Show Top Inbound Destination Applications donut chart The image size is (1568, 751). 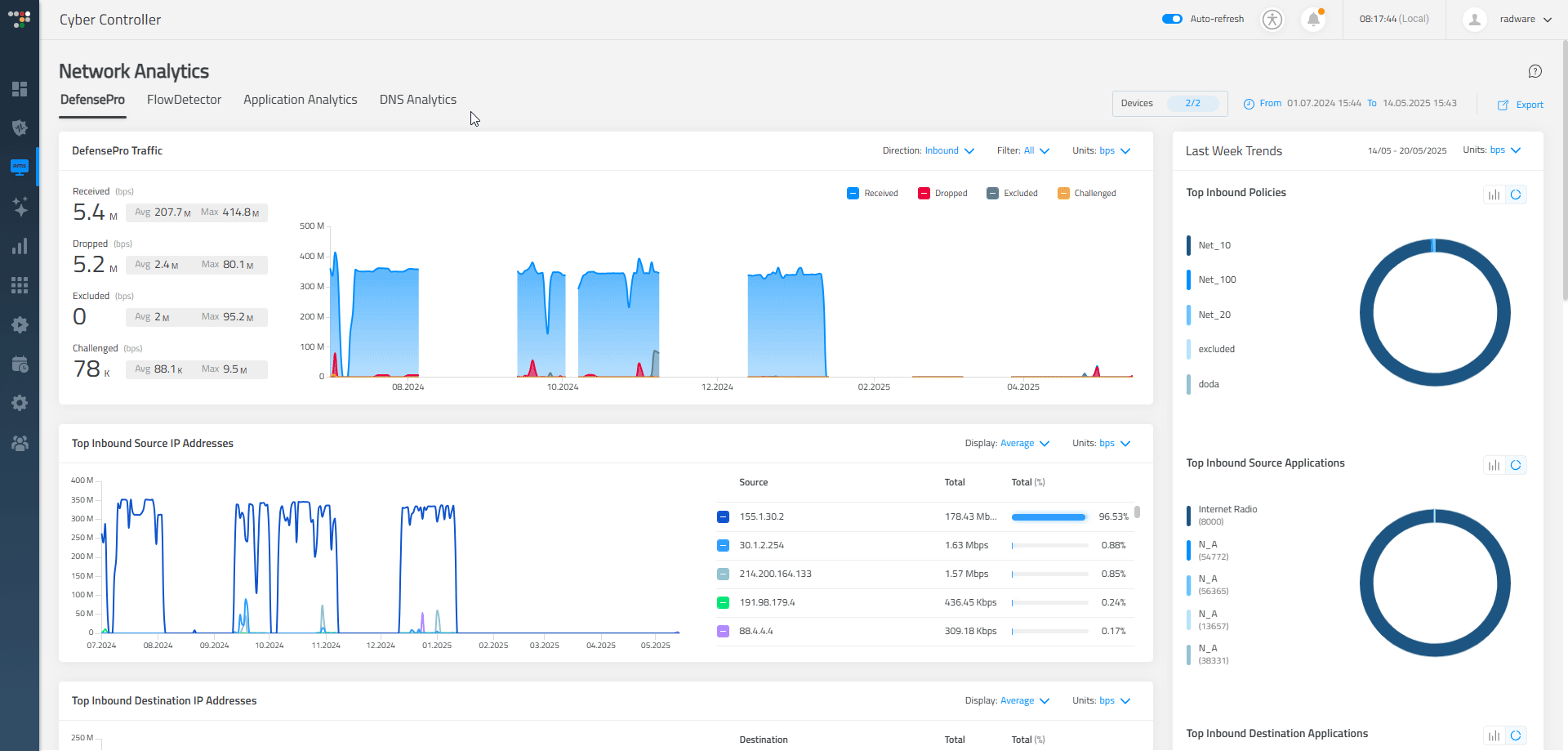(1516, 735)
